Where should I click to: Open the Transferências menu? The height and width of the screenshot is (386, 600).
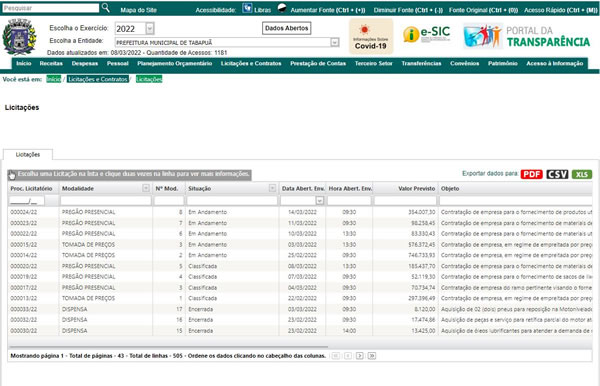(421, 64)
